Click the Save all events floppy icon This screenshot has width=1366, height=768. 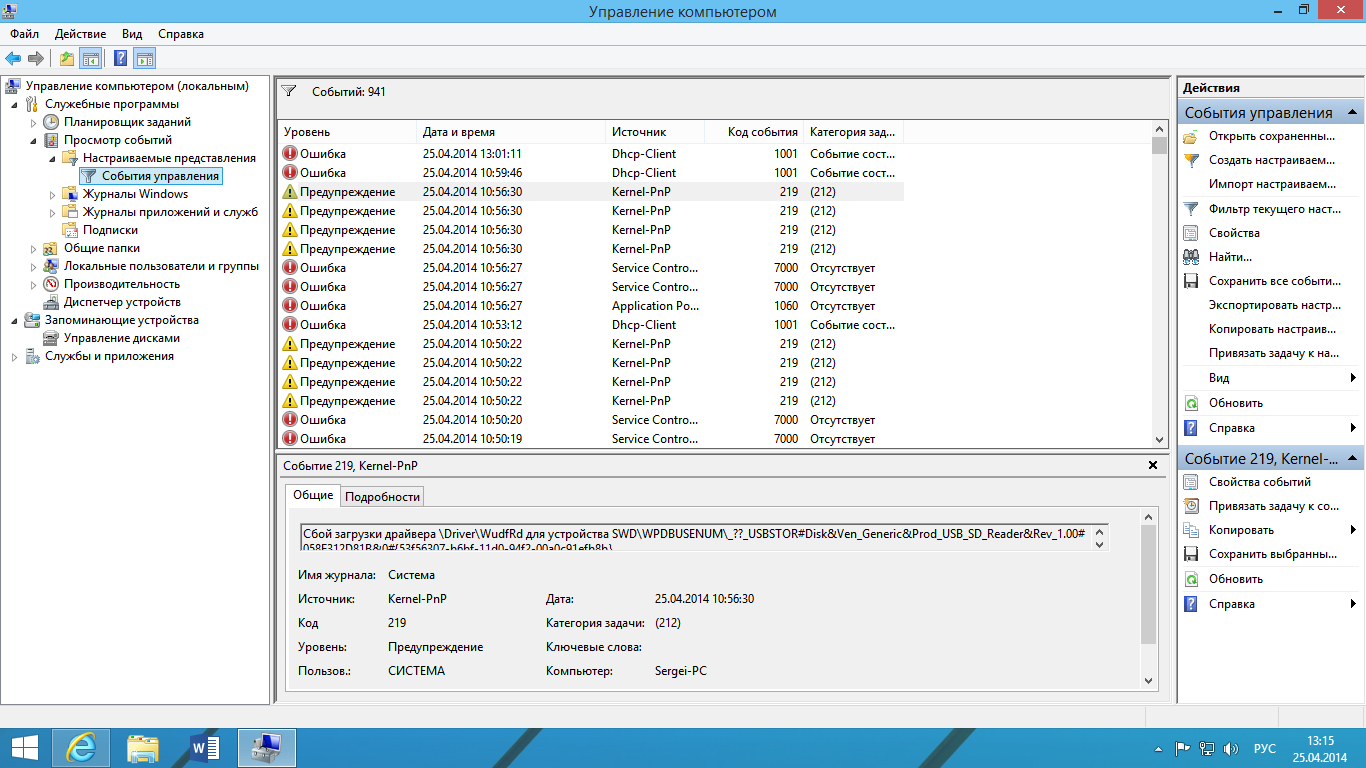[x=1191, y=281]
